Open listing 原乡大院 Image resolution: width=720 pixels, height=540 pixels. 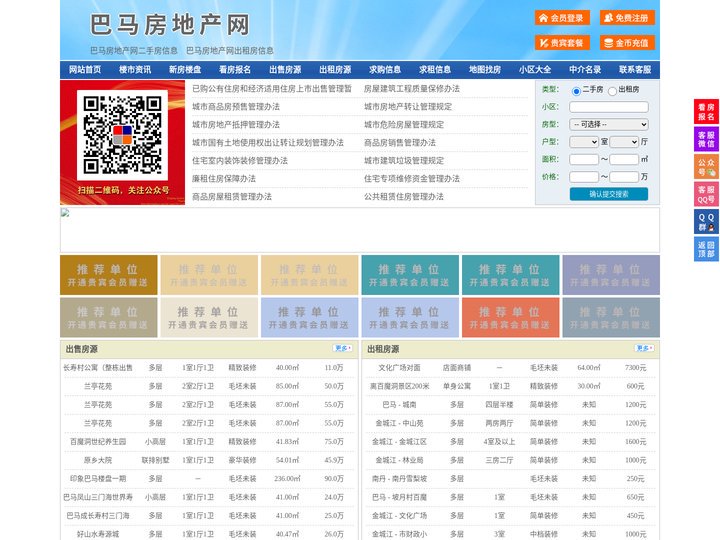pos(98,460)
